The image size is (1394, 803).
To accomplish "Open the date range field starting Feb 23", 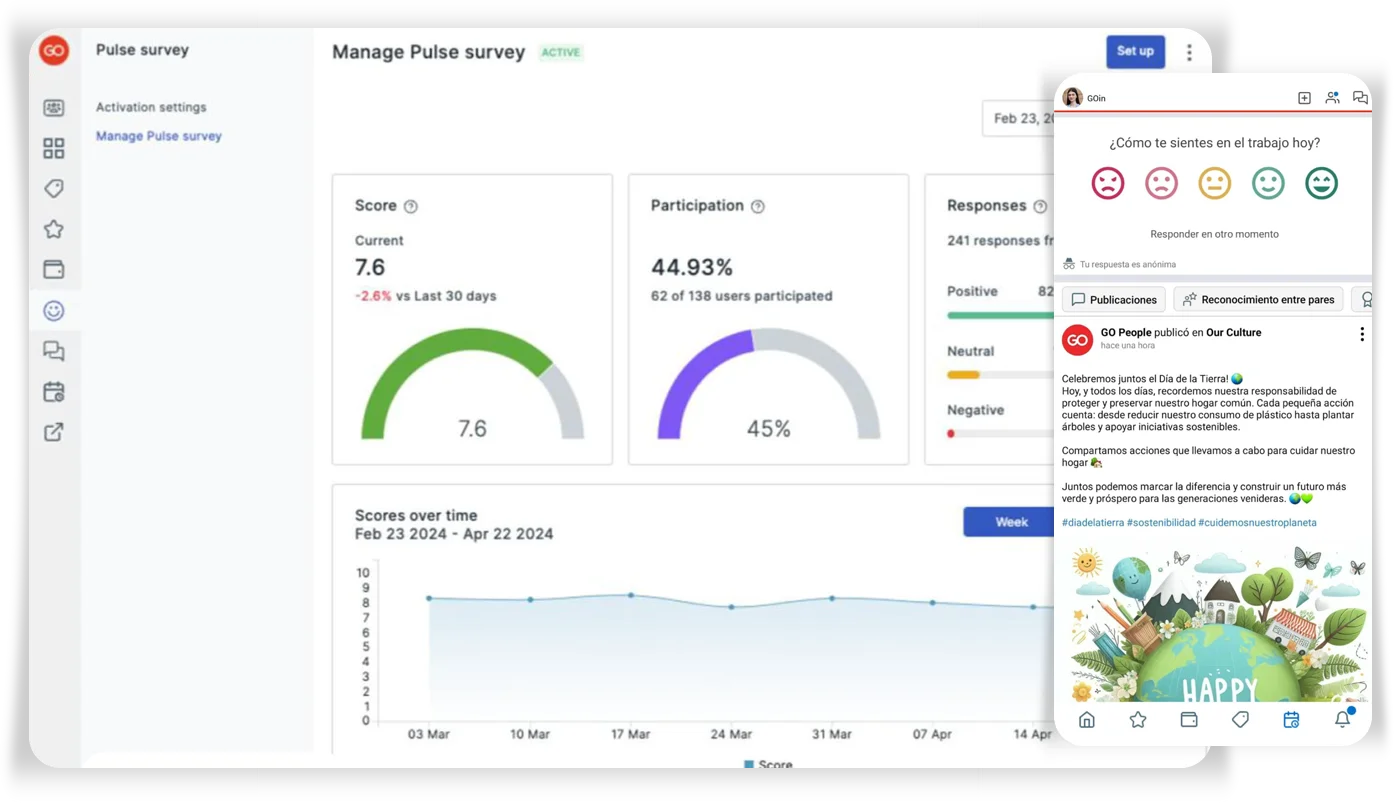I will click(x=1019, y=118).
